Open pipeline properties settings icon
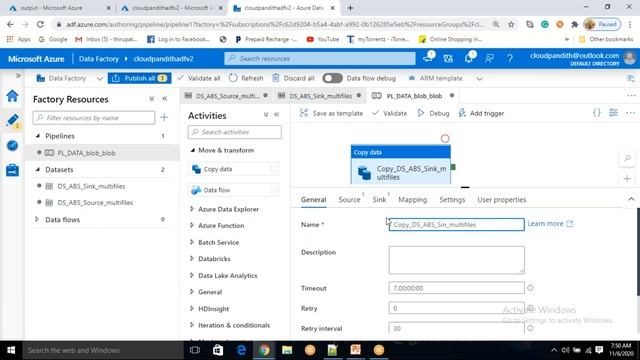The image size is (640, 360). 613,113
